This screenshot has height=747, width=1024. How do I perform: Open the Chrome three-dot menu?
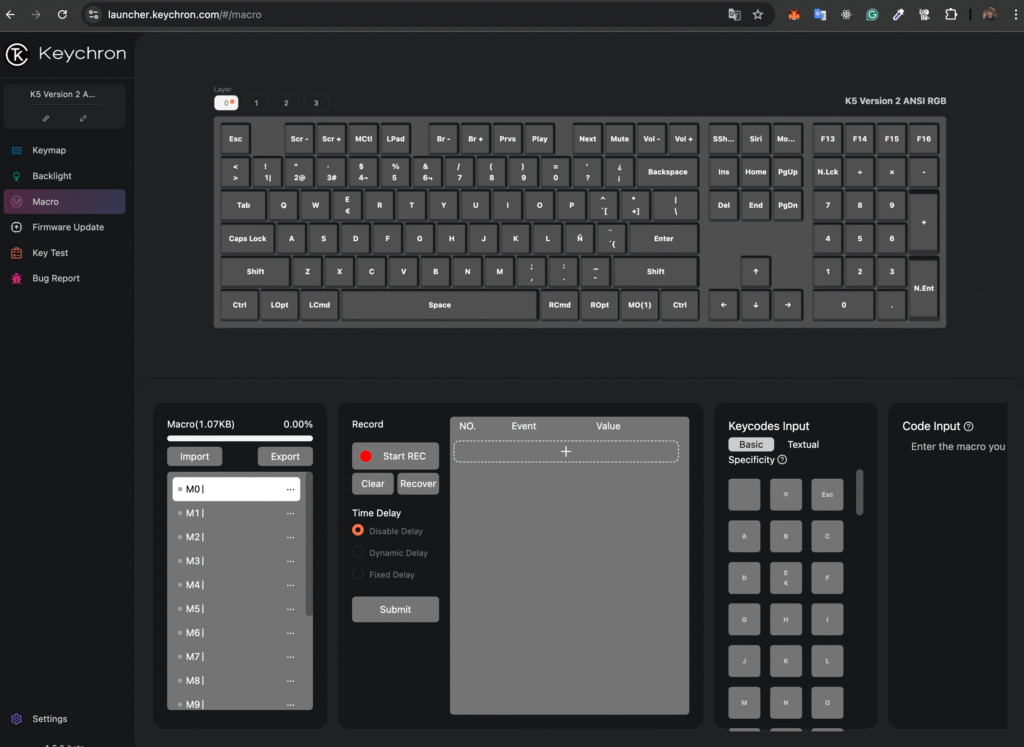click(1016, 14)
